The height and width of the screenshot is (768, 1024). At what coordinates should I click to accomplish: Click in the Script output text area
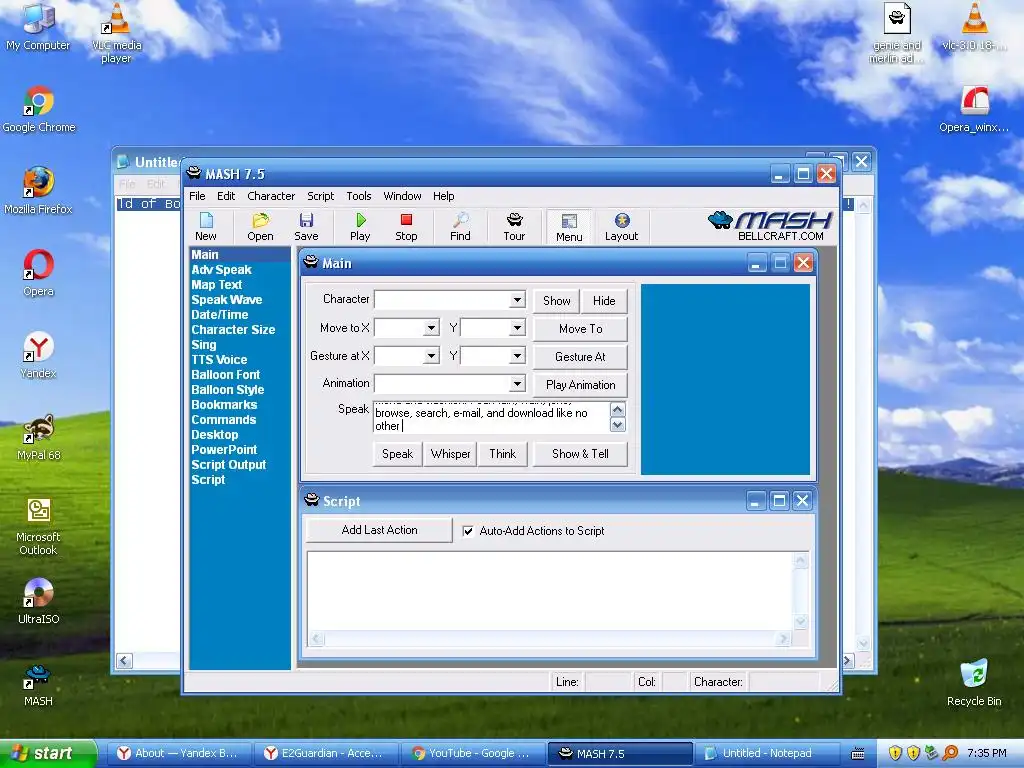pos(550,591)
